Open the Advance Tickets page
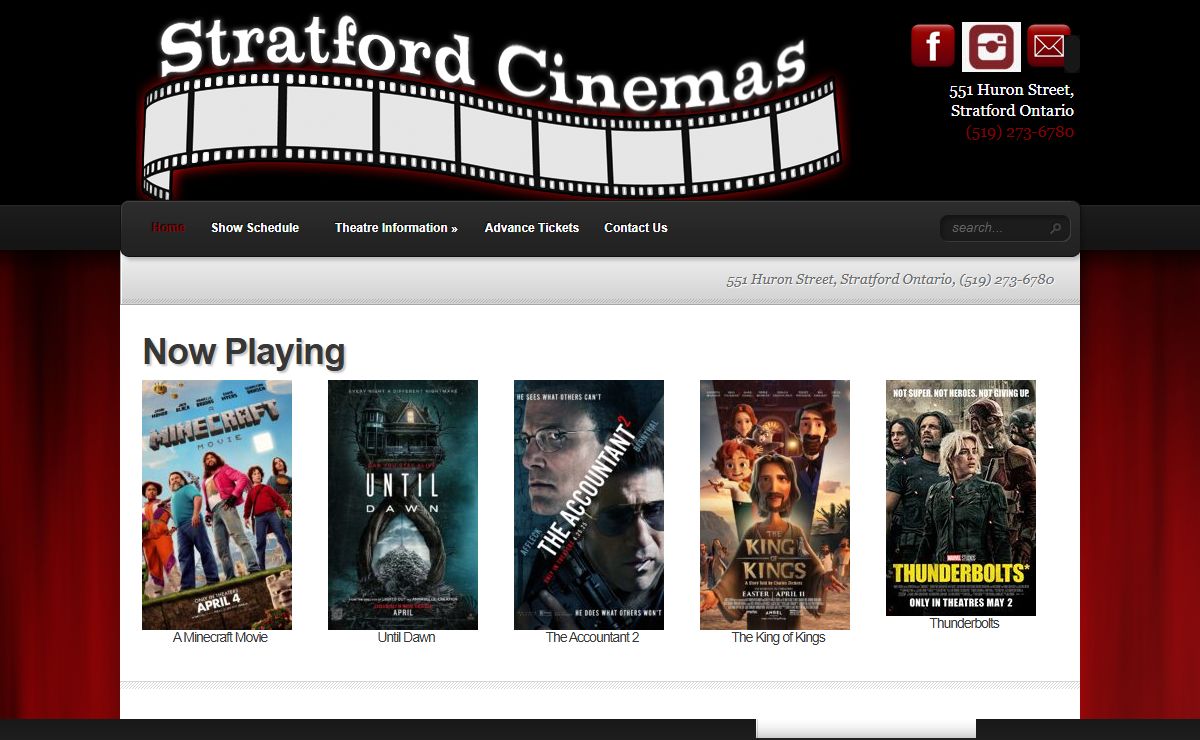 tap(532, 228)
